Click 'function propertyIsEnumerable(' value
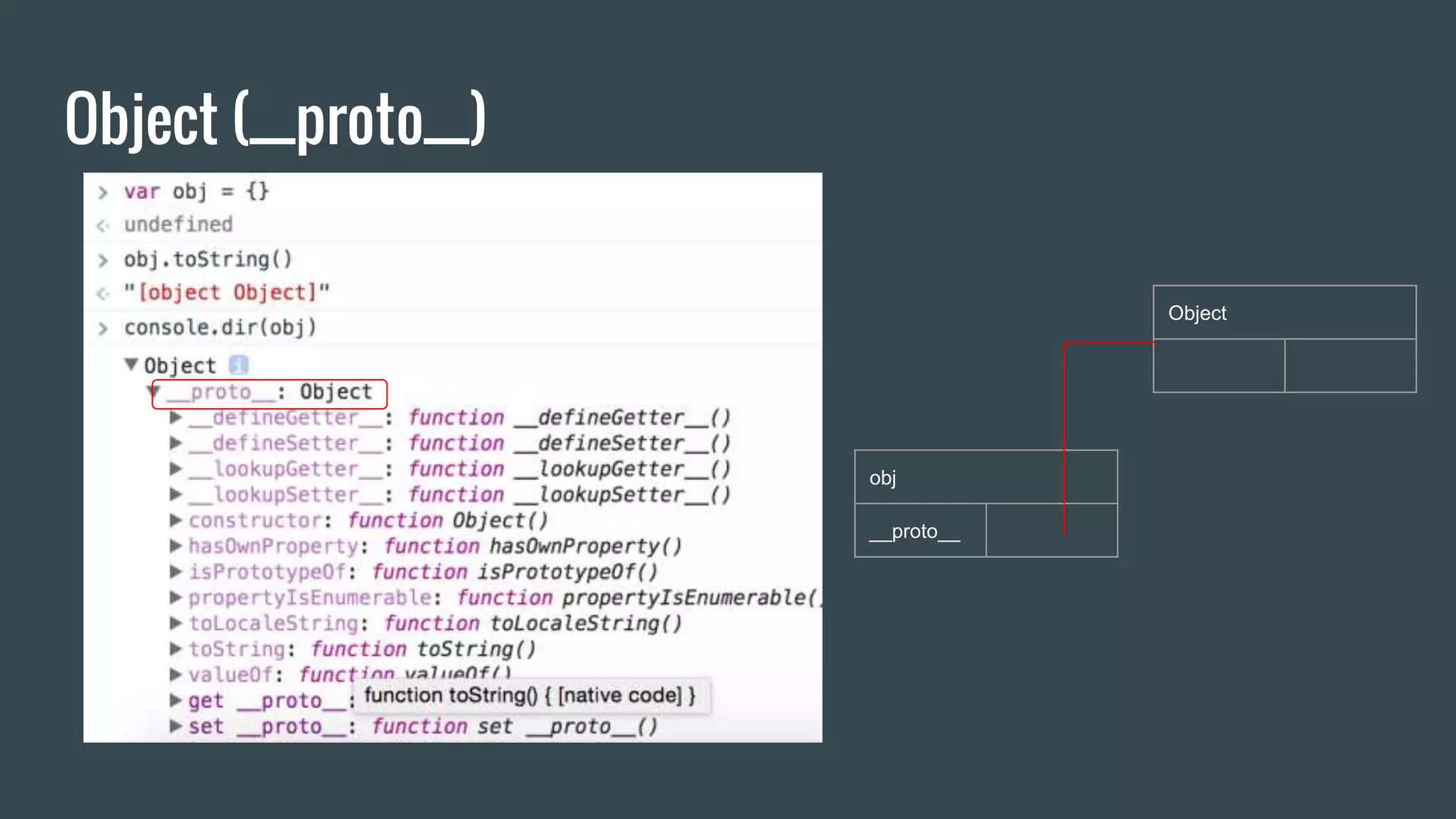The image size is (1456, 819). (638, 597)
